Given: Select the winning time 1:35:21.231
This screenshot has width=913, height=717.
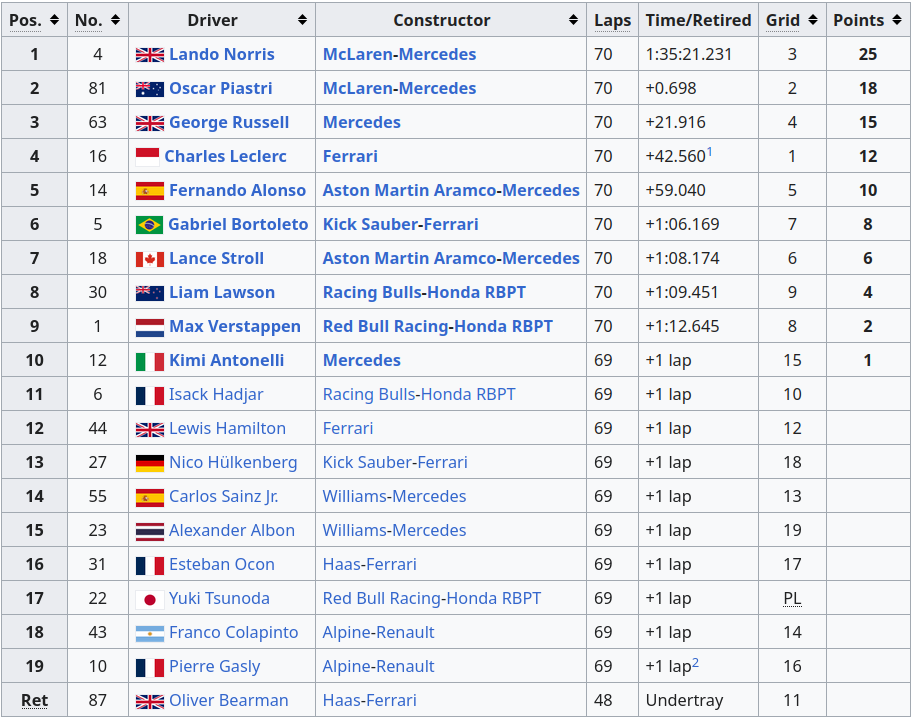Looking at the screenshot, I should pos(688,54).
